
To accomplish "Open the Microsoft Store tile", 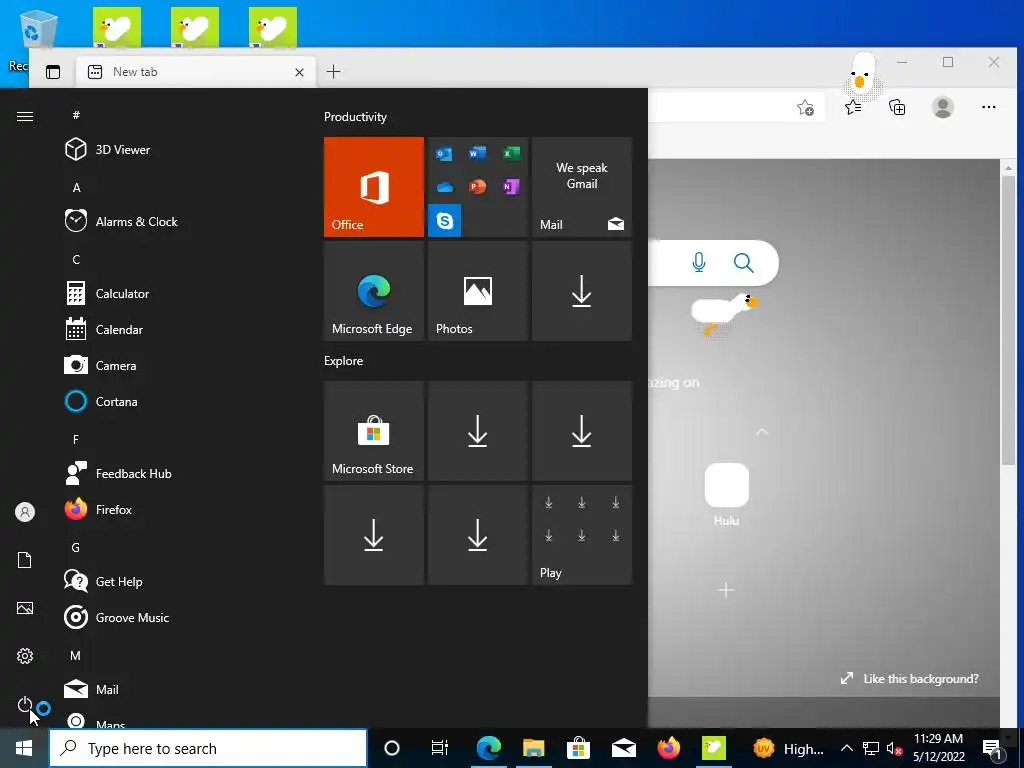I will (374, 431).
